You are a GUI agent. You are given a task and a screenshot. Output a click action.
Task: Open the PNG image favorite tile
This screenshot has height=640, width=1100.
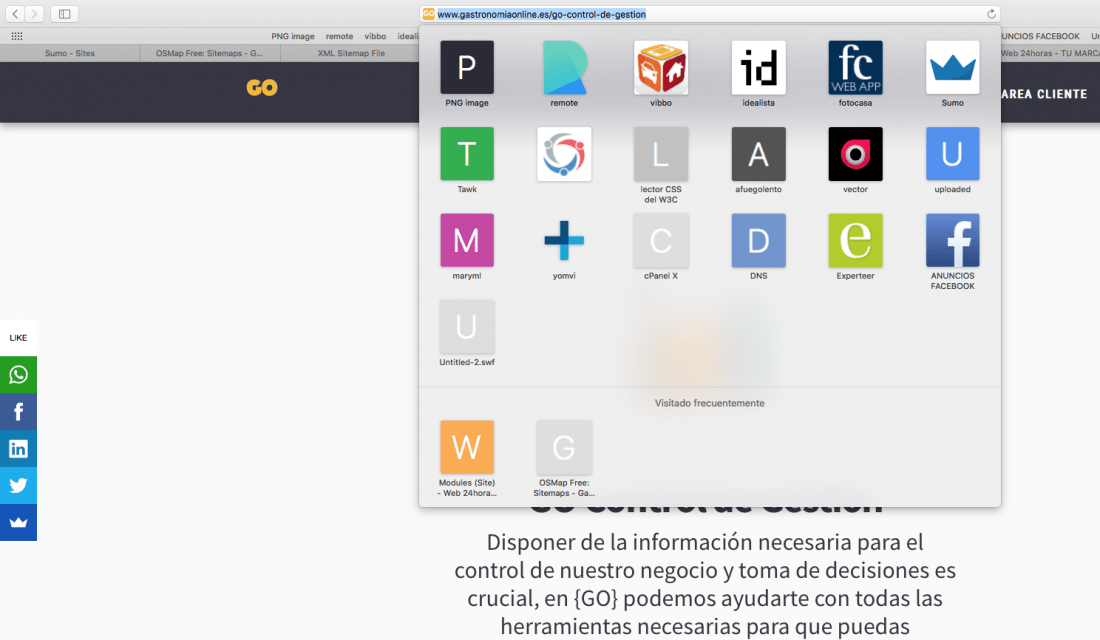467,67
